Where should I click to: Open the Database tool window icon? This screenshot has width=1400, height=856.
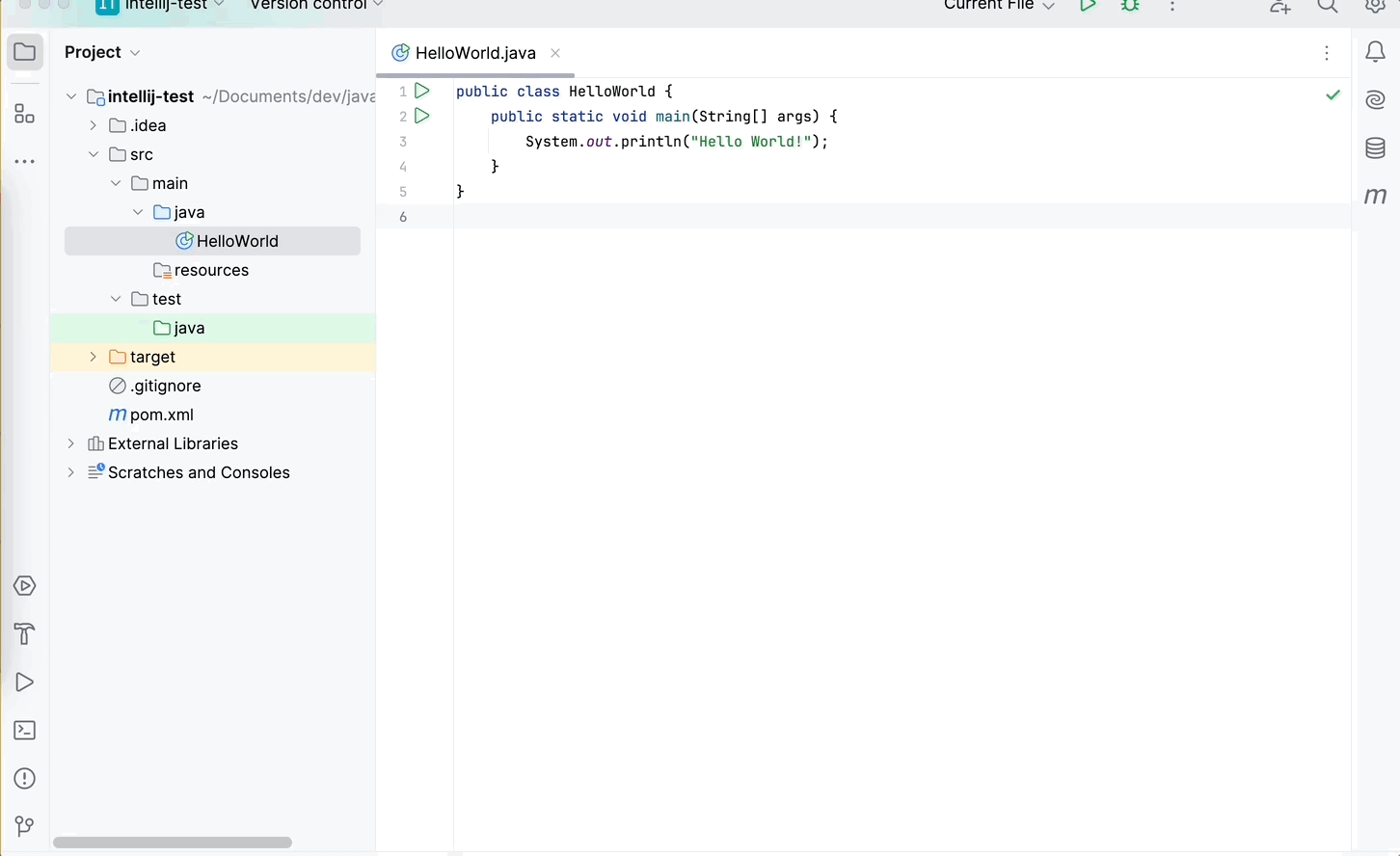point(1376,147)
